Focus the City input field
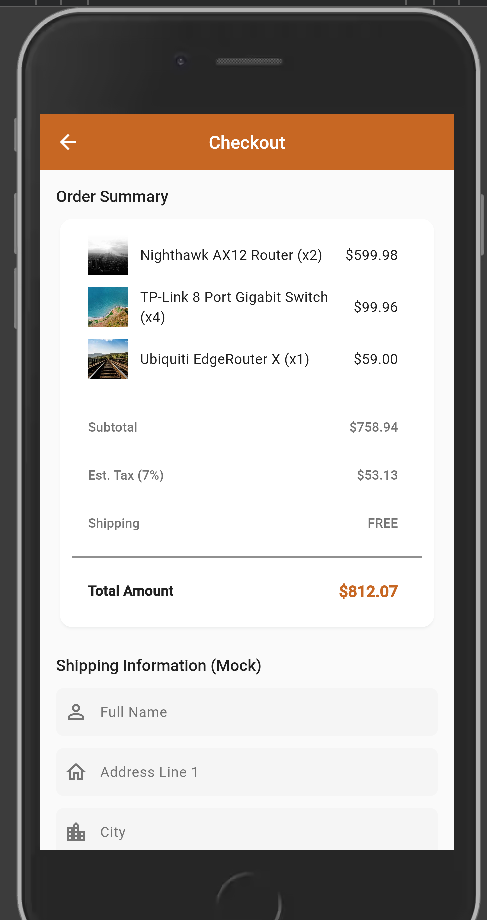This screenshot has height=920, width=487. [247, 829]
